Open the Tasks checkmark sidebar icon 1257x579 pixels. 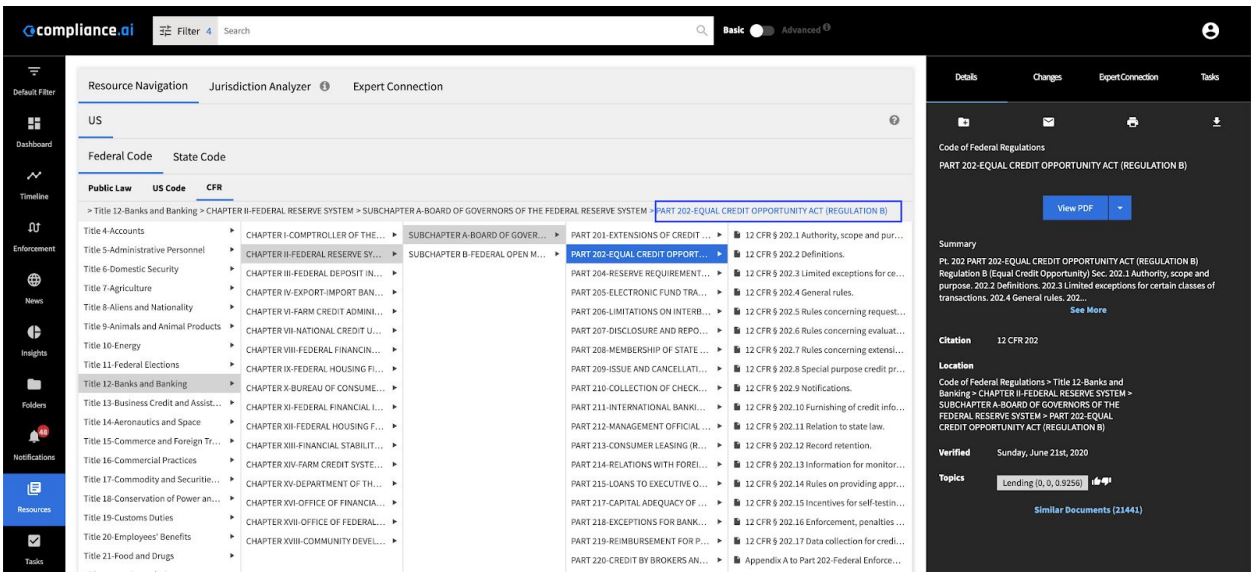click(x=33, y=541)
